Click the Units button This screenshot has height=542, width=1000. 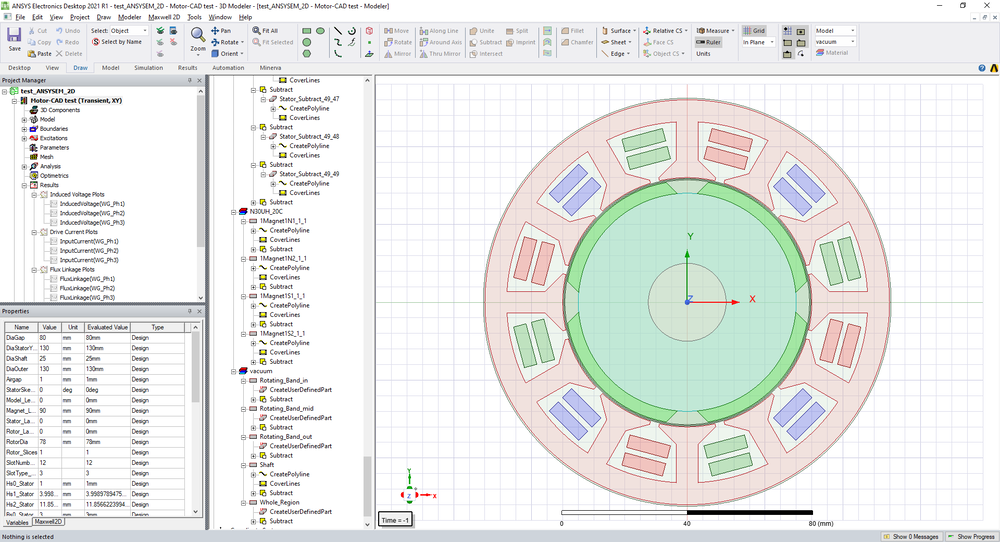(703, 54)
